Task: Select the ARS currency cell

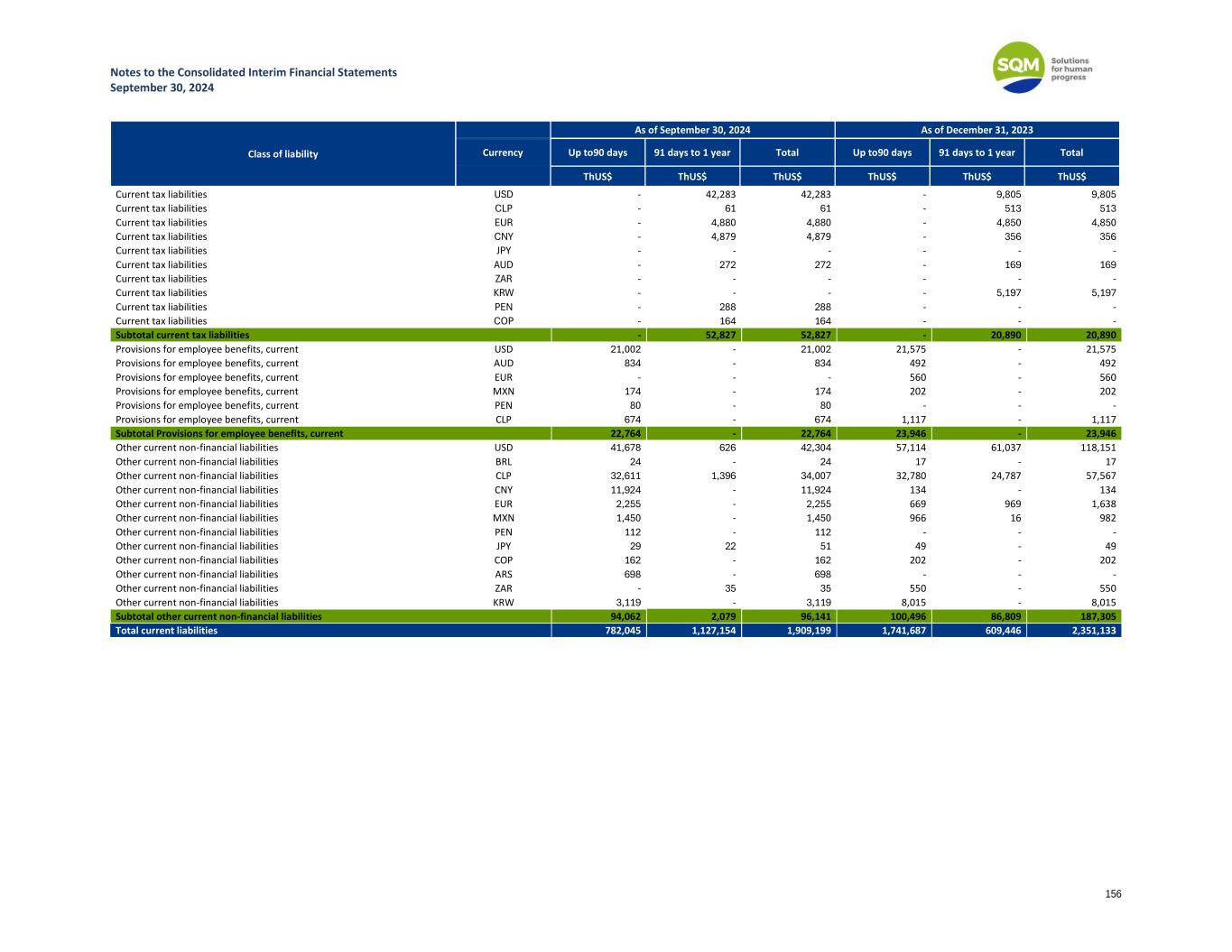Action: (x=503, y=574)
